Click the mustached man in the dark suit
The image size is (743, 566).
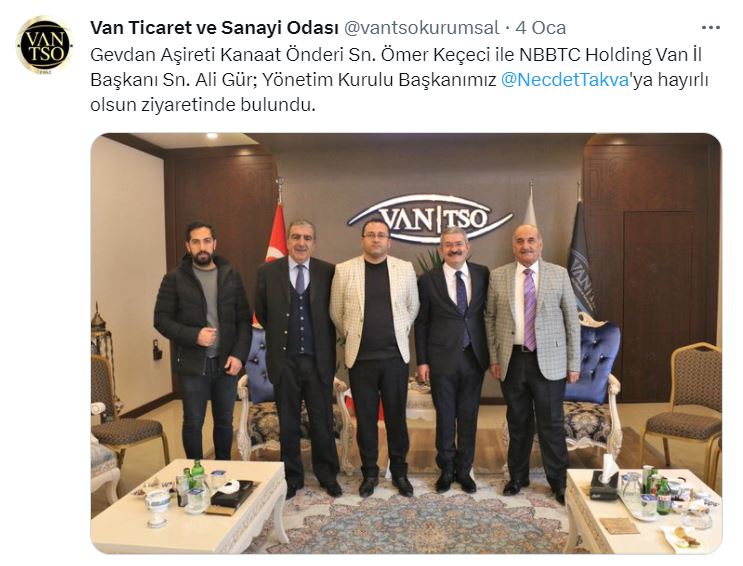click(x=452, y=358)
